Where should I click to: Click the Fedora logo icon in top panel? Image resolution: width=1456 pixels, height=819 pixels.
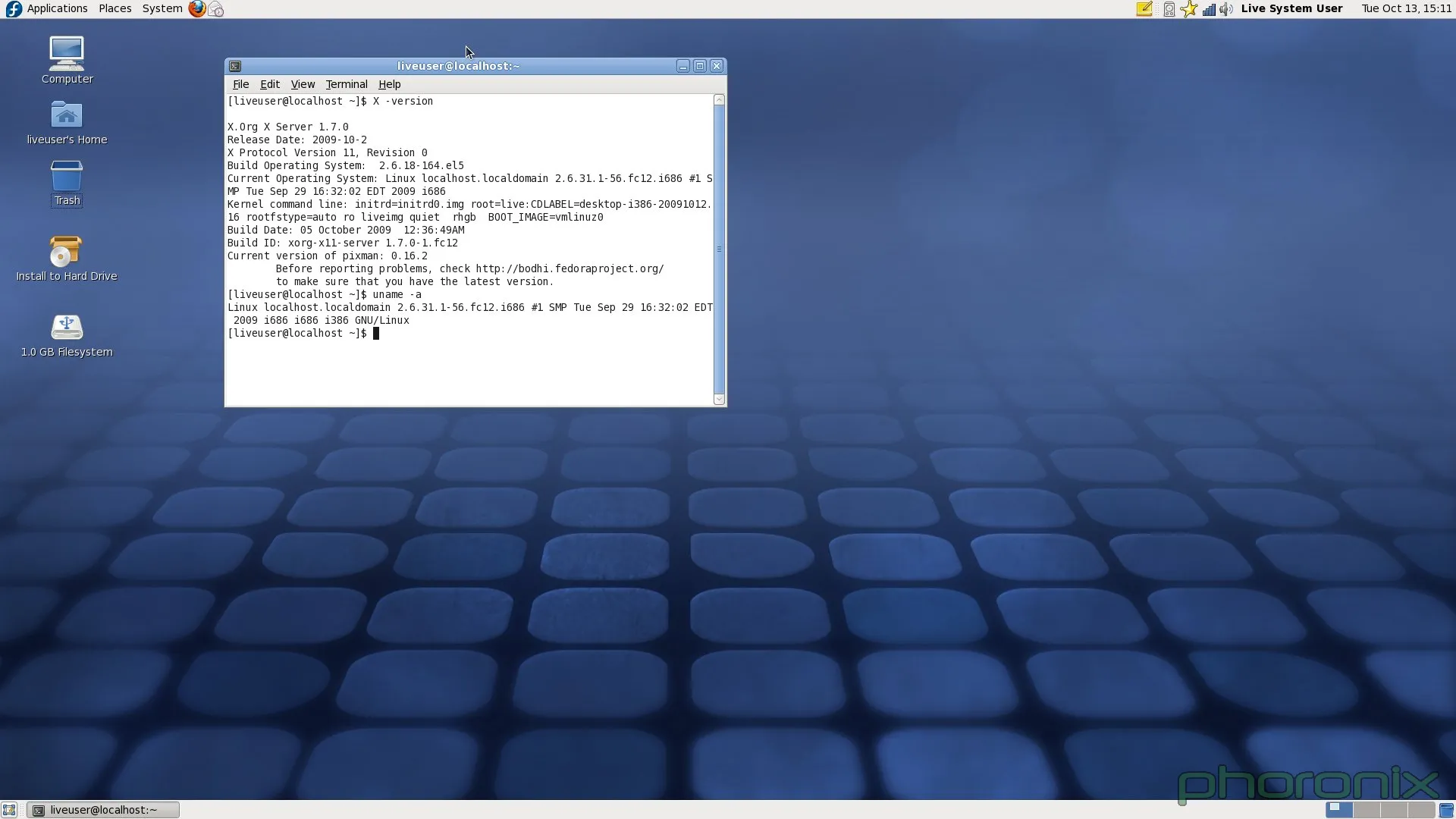click(13, 9)
